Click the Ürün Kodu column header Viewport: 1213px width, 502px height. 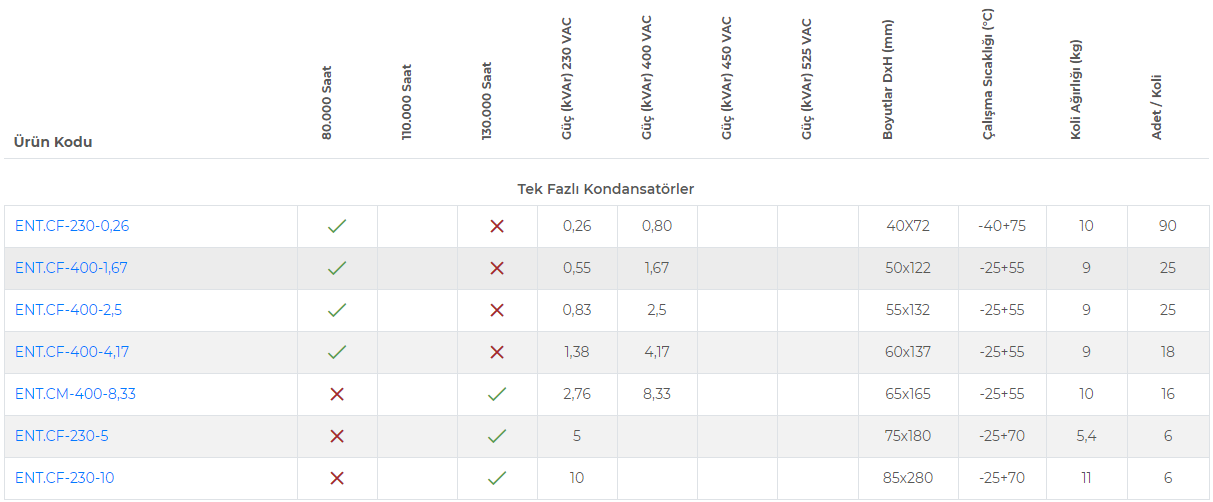coord(53,142)
